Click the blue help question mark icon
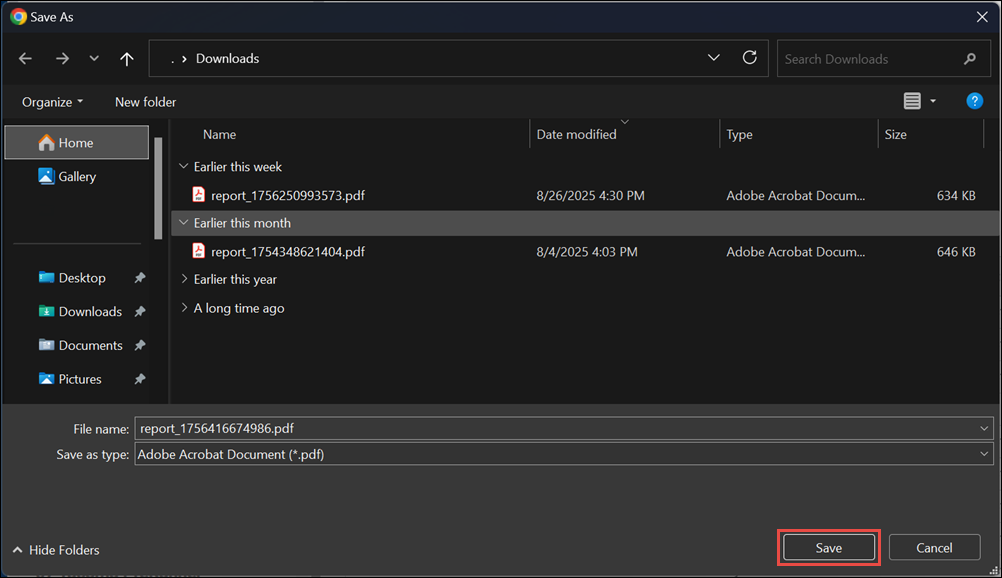Viewport: 1002px width, 578px height. point(973,100)
